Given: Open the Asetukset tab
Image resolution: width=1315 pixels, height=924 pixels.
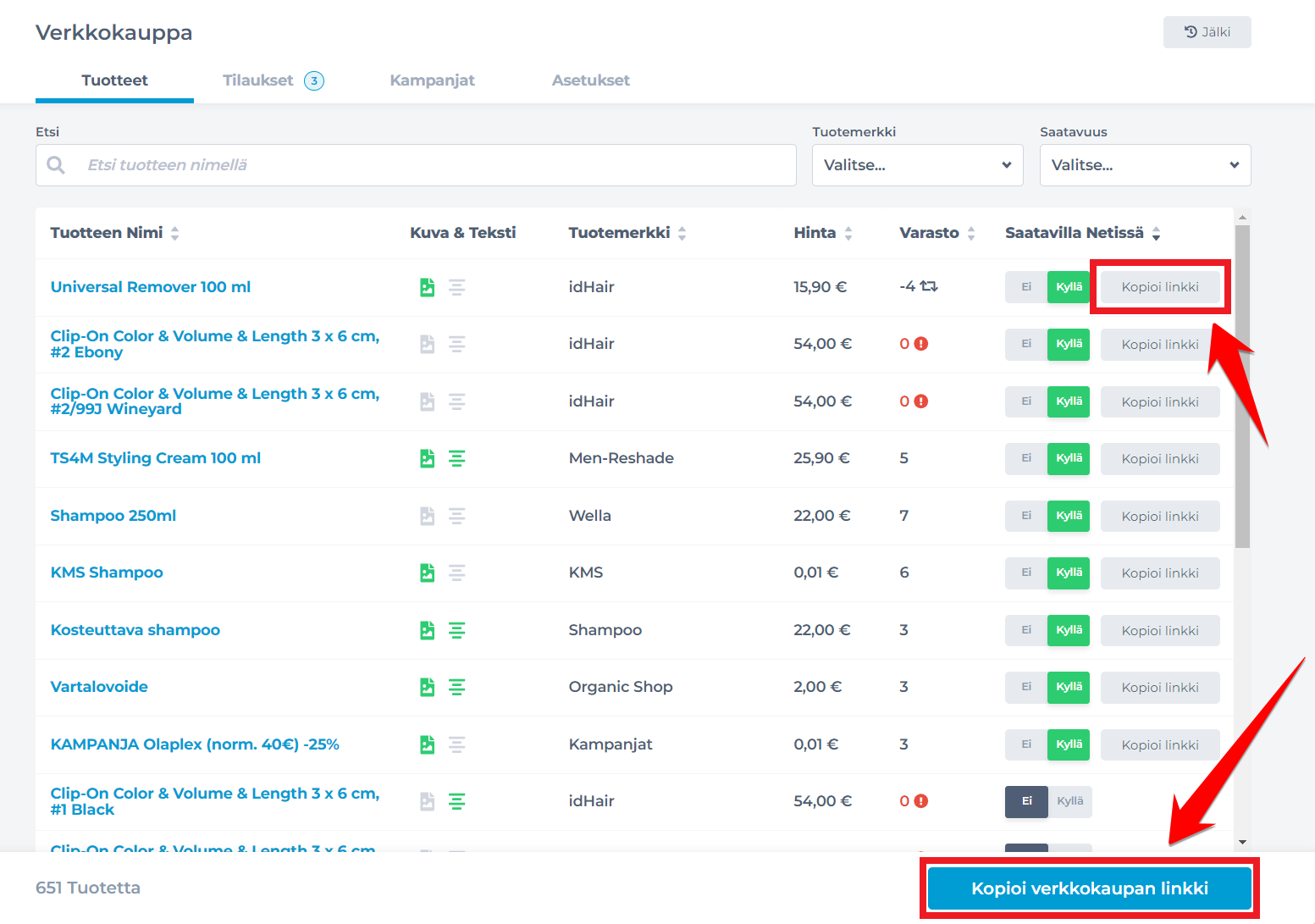Looking at the screenshot, I should [x=591, y=80].
